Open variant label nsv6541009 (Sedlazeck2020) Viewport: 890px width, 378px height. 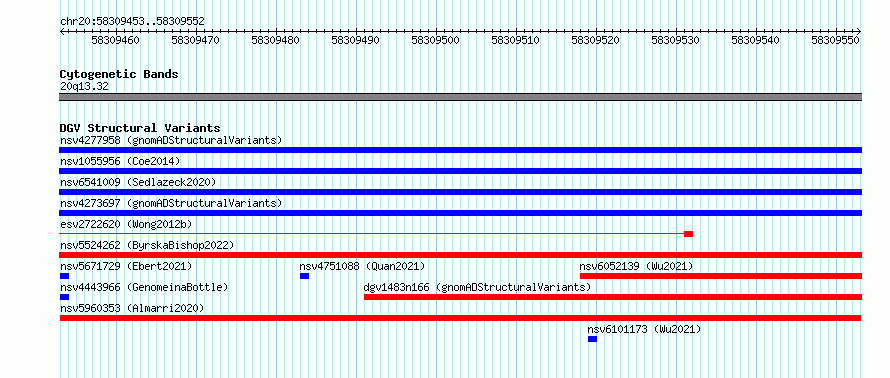coord(138,182)
